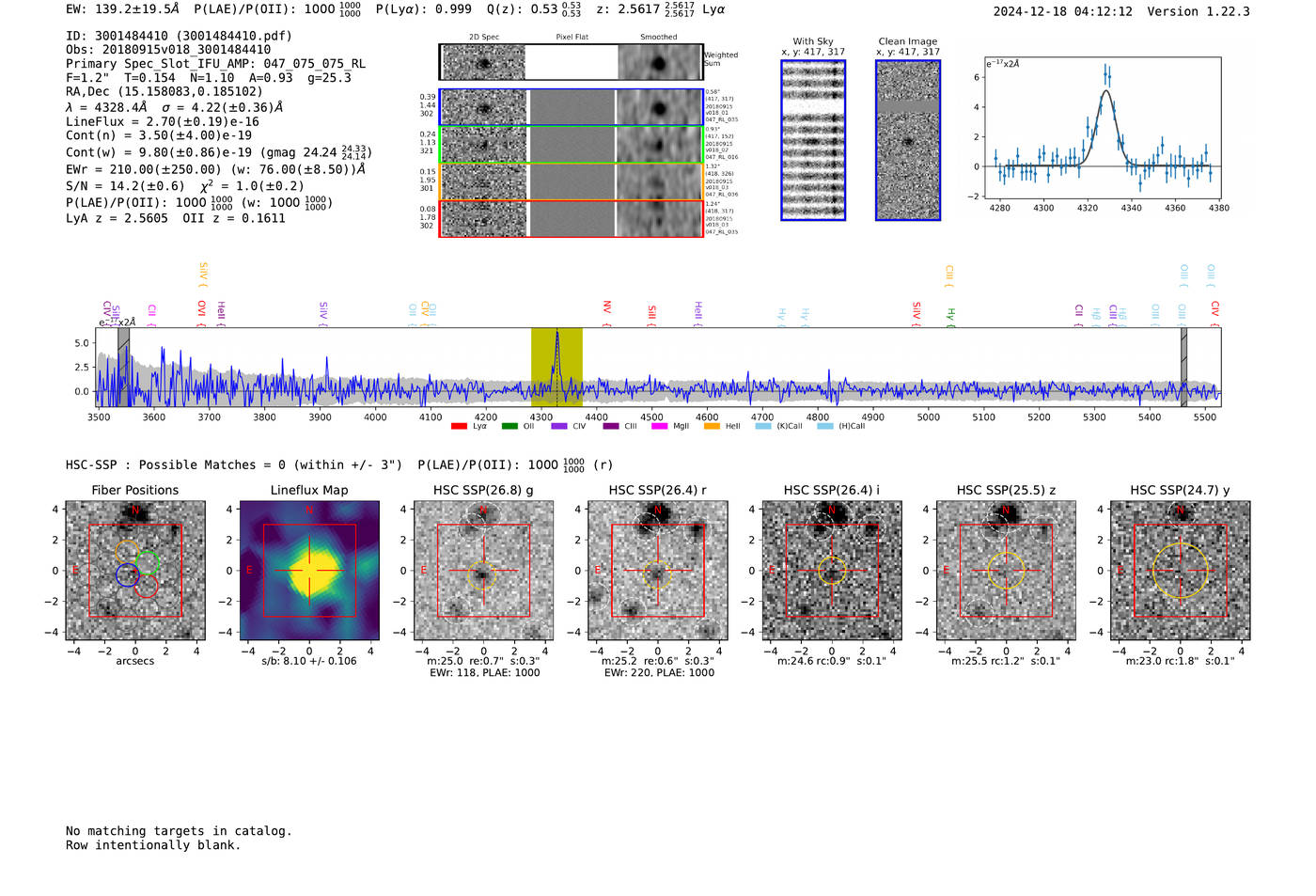Screen dimensions: 1316x896
Task: Click the EWr: 118, PLAE: 1000 caption
Action: (484, 673)
